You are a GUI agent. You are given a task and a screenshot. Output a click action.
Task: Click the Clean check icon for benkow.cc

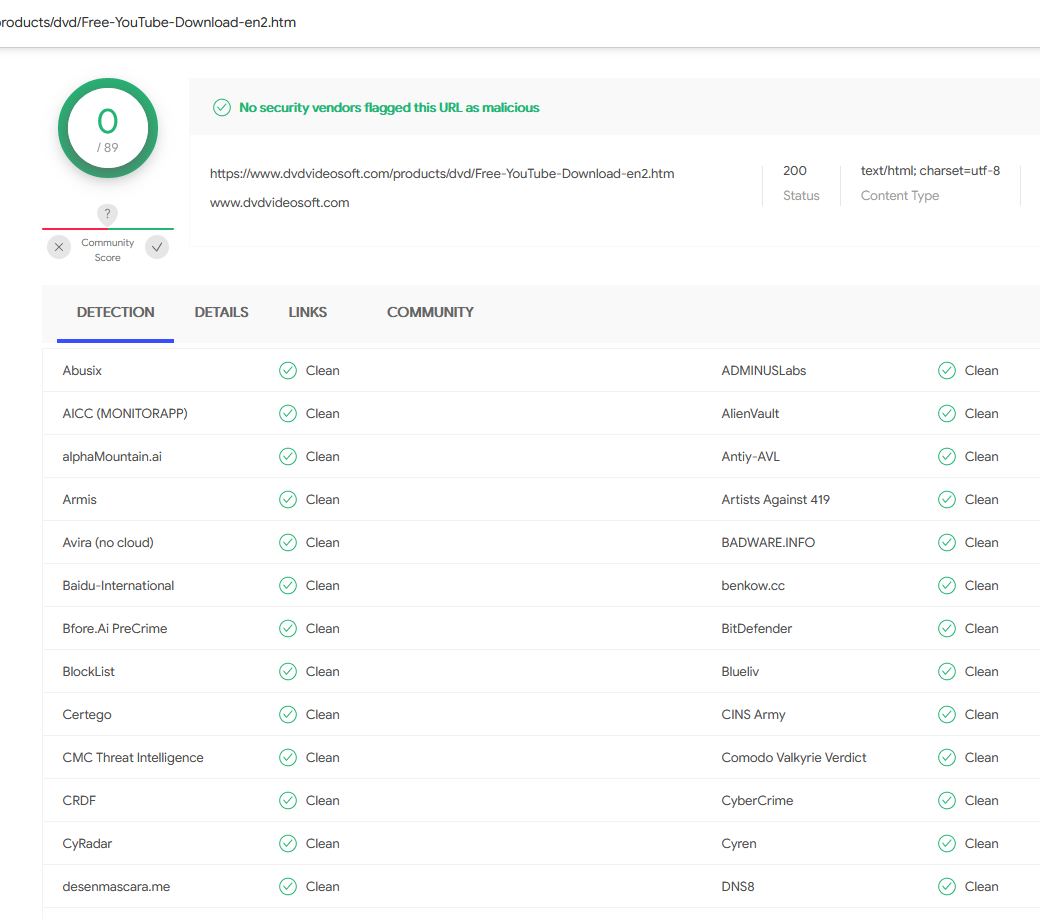pyautogui.click(x=947, y=585)
